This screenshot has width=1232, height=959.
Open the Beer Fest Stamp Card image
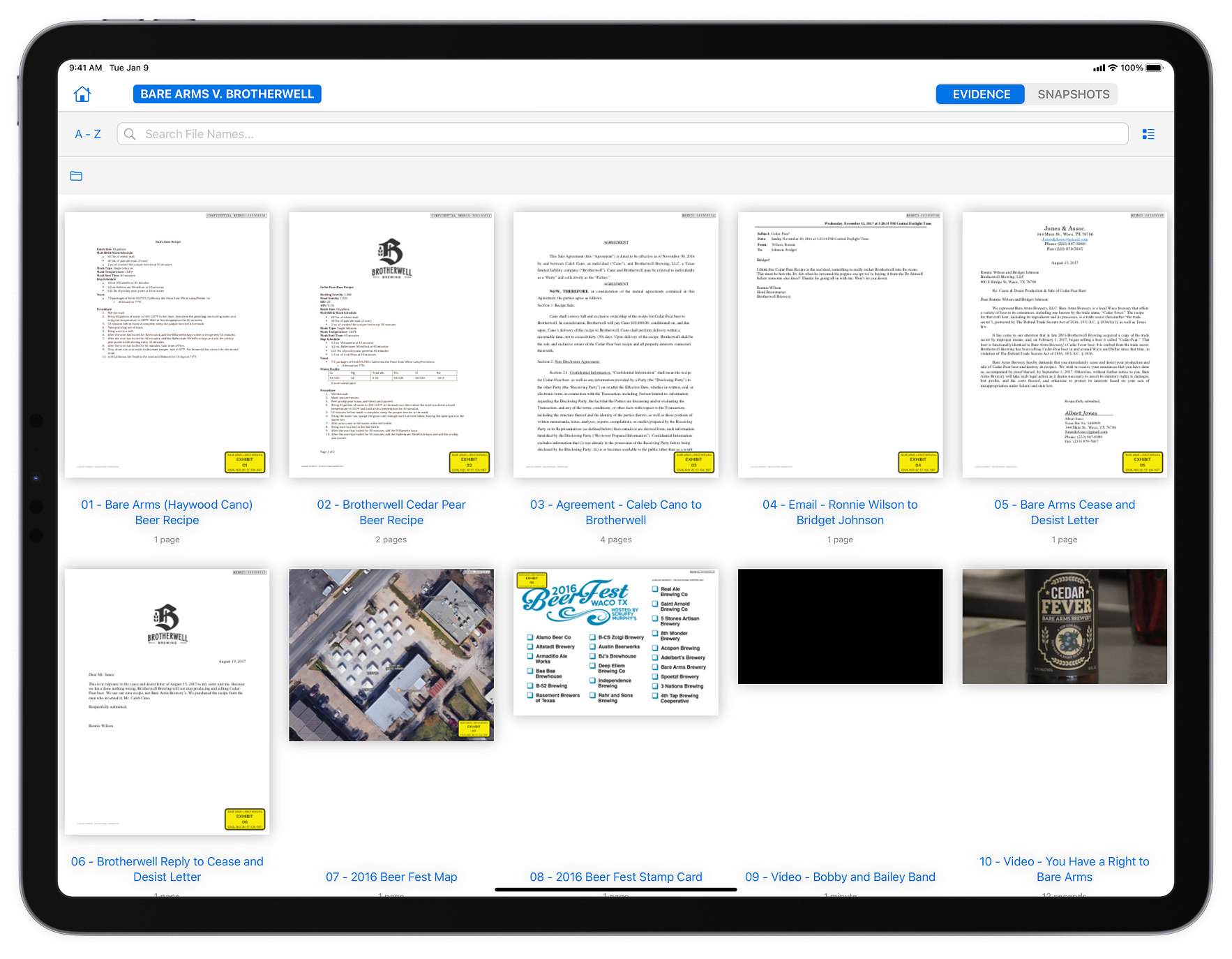[615, 642]
